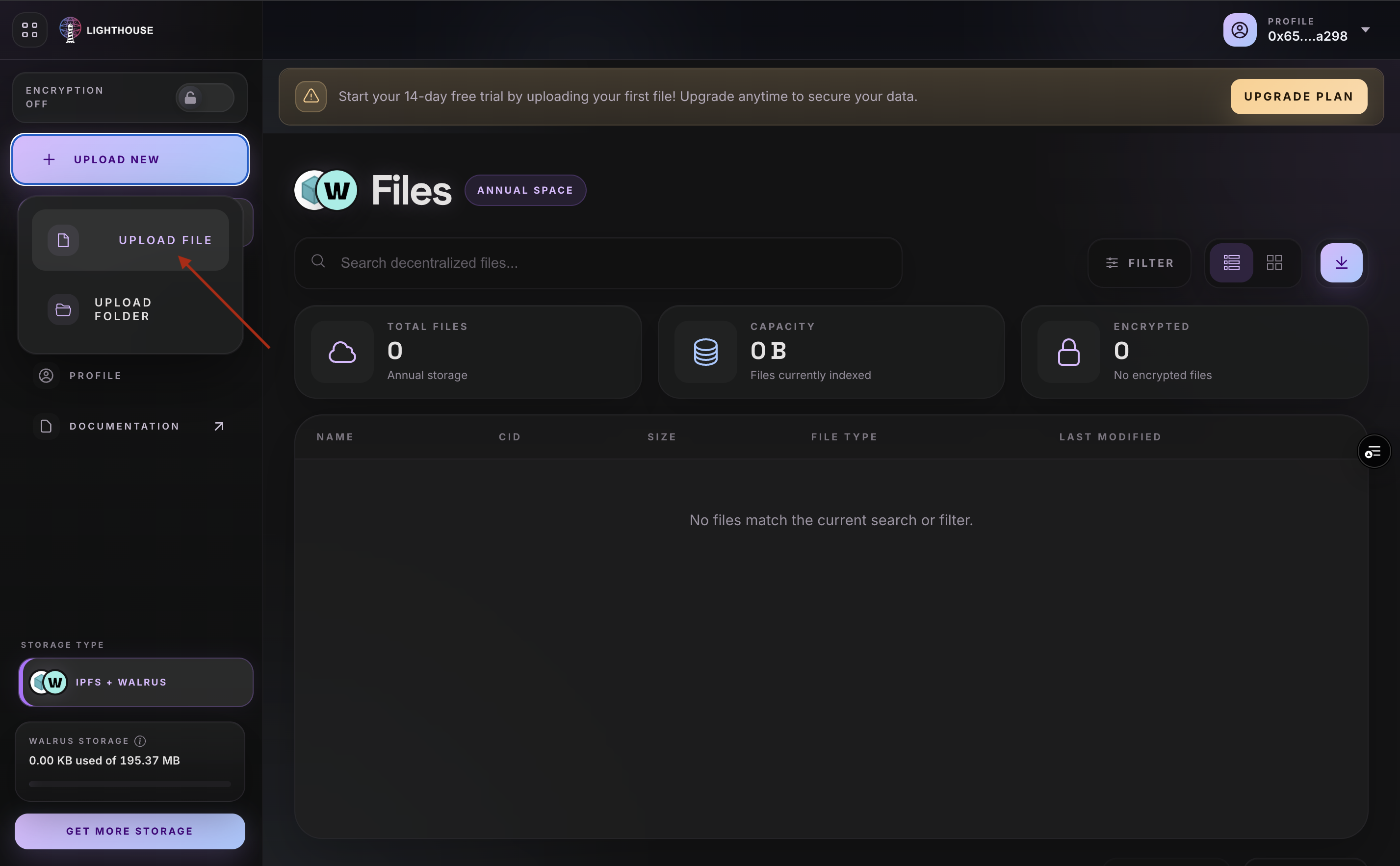Click "No encrypted files" text
Image resolution: width=1400 pixels, height=866 pixels.
[x=1162, y=375]
